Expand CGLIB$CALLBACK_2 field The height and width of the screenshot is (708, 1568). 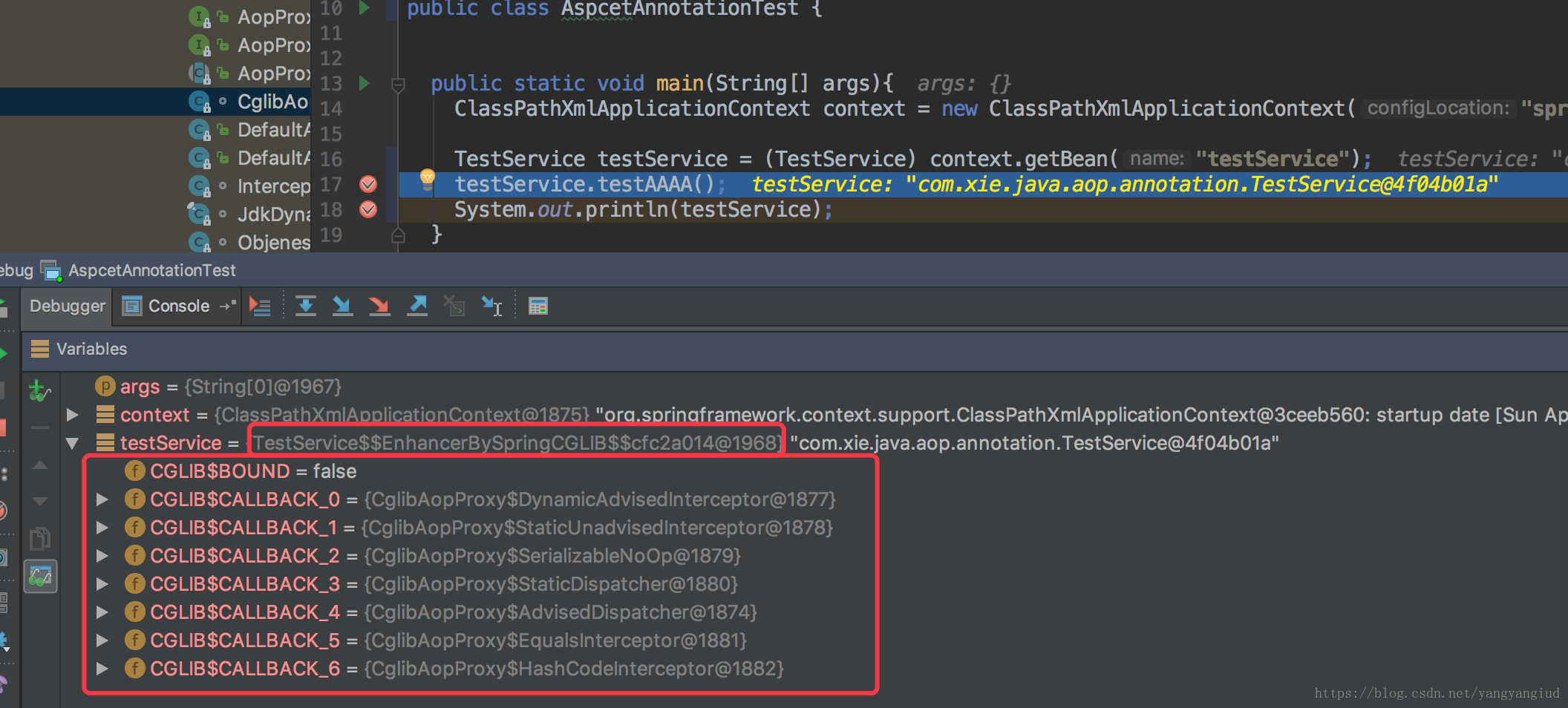click(102, 556)
